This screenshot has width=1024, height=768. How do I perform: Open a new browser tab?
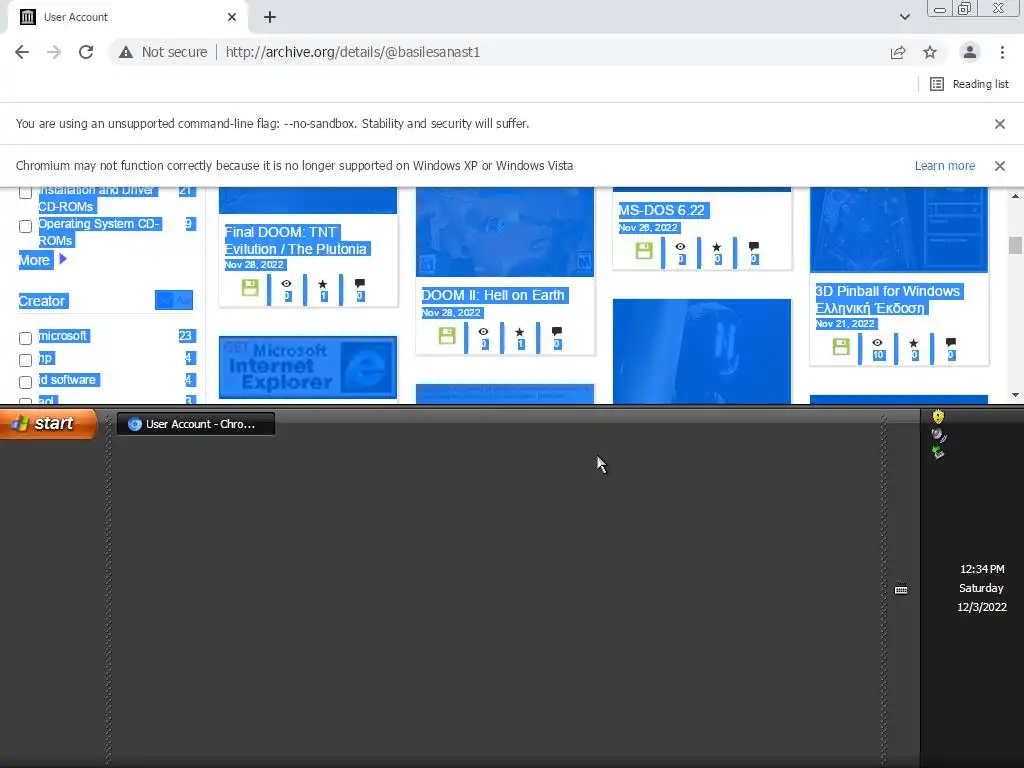pyautogui.click(x=270, y=17)
